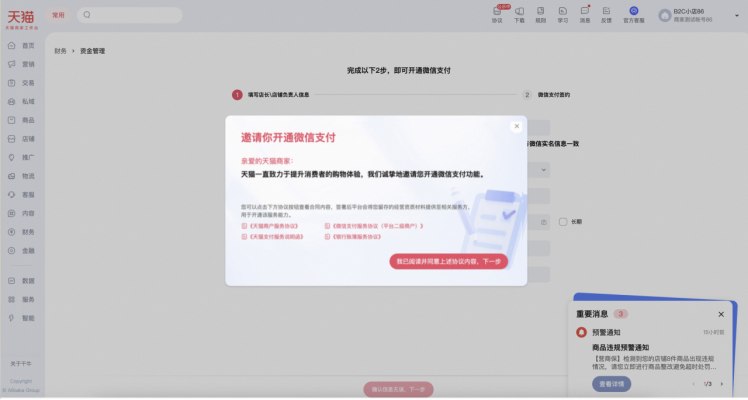The height and width of the screenshot is (400, 748).
Task: Open 内容 in the left sidebar
Action: tap(21, 213)
